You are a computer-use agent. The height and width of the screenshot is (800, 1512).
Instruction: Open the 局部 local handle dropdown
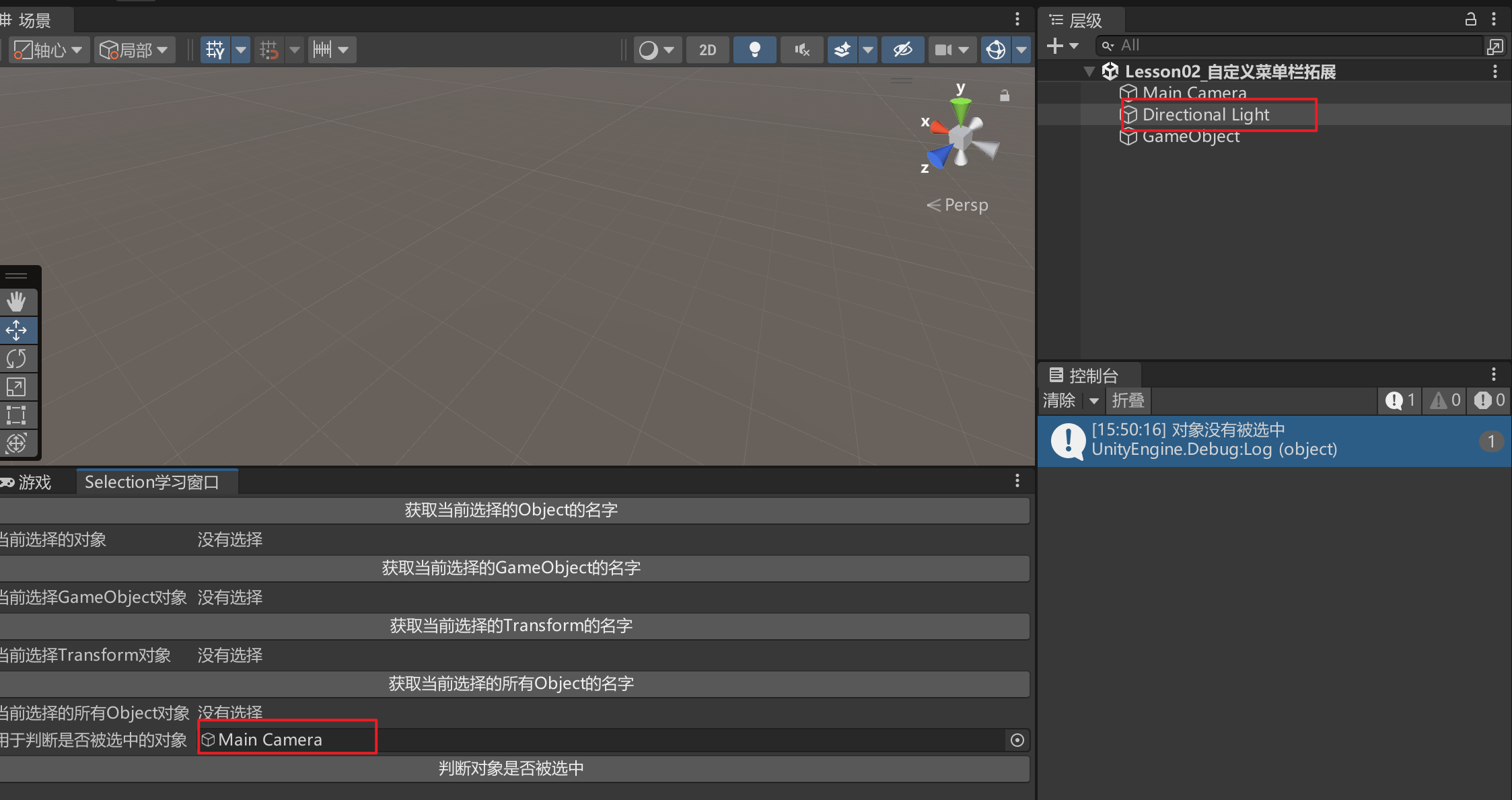point(134,50)
